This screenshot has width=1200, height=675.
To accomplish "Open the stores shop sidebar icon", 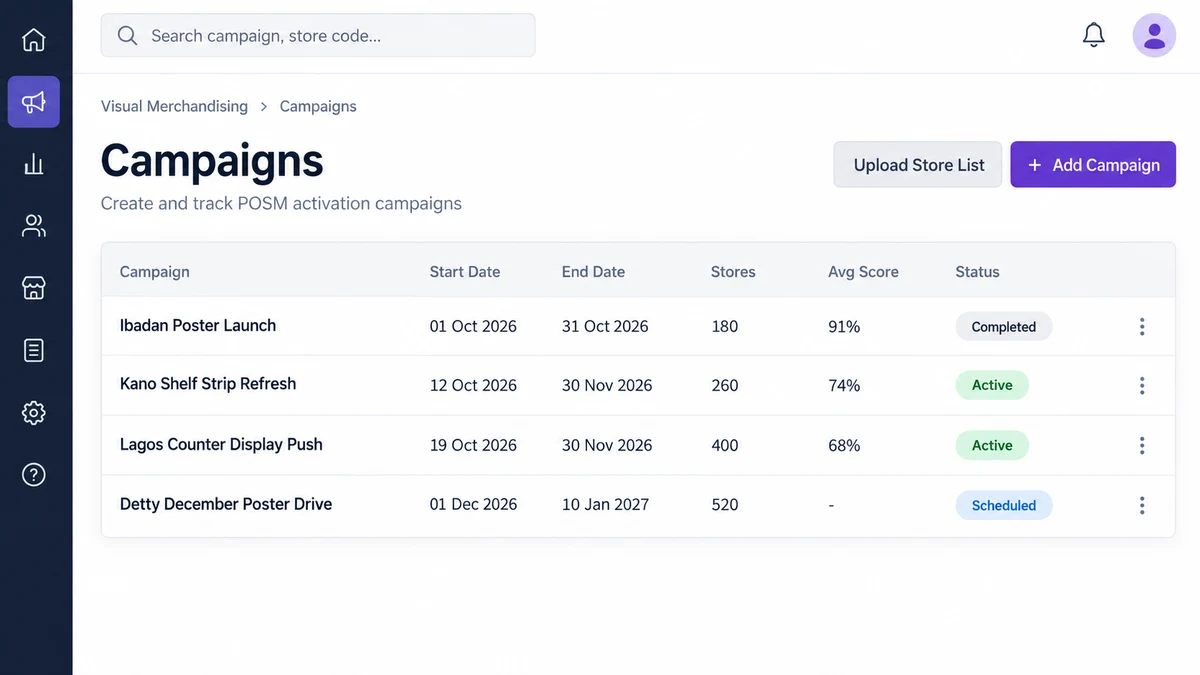I will [x=34, y=288].
